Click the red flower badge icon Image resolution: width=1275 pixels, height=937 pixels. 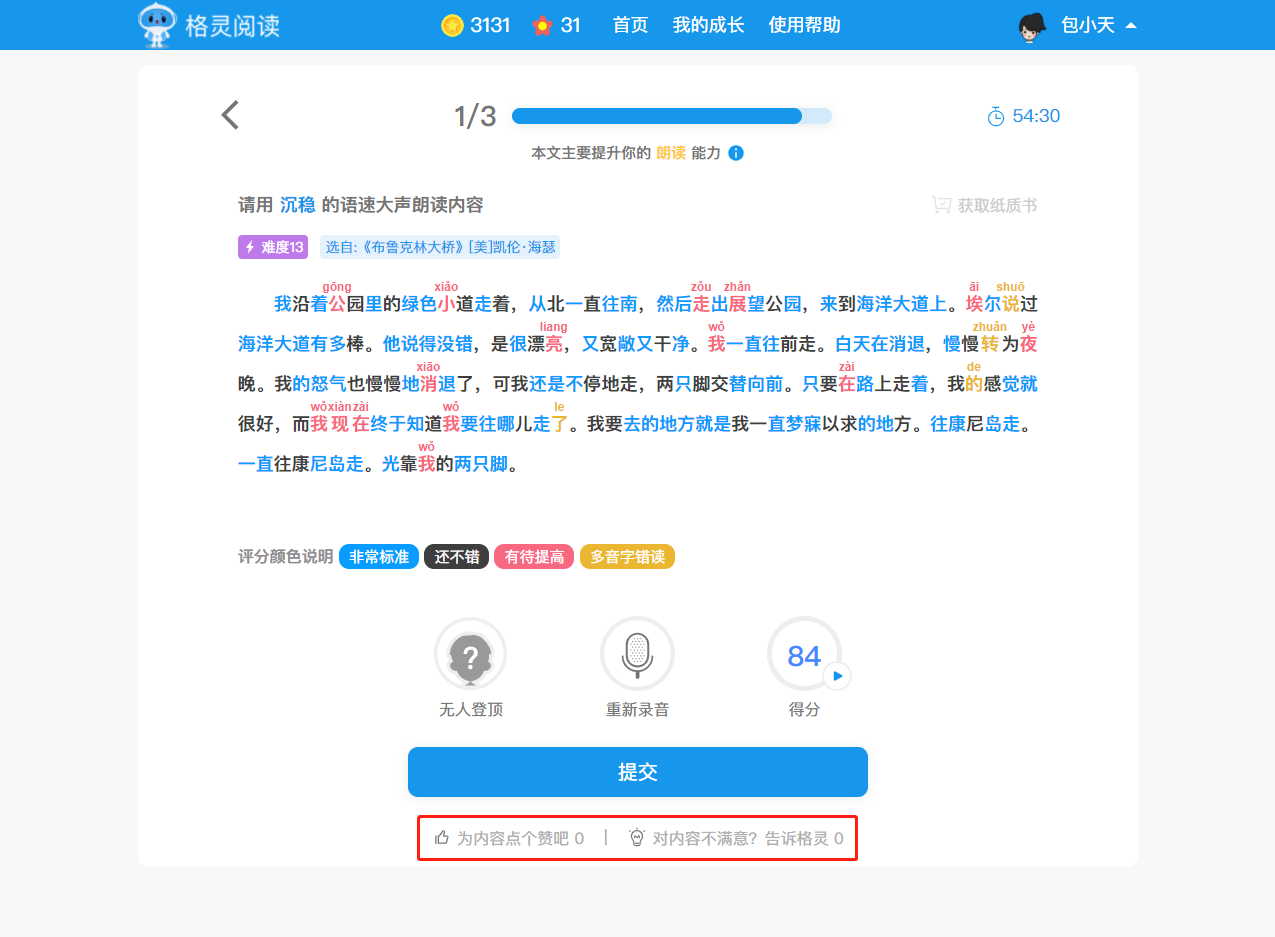click(x=542, y=26)
